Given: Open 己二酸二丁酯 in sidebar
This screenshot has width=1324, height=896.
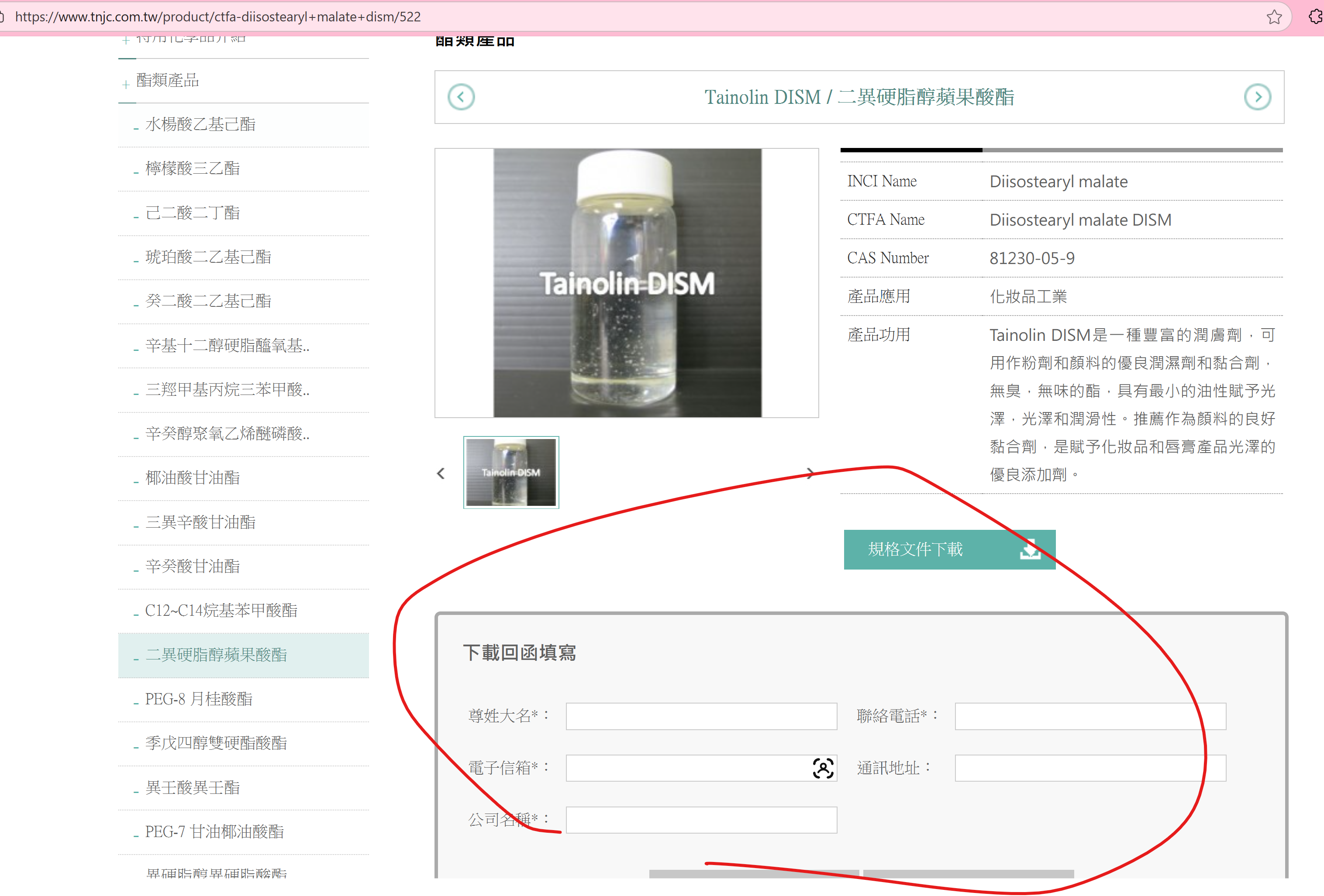Looking at the screenshot, I should pos(193,213).
